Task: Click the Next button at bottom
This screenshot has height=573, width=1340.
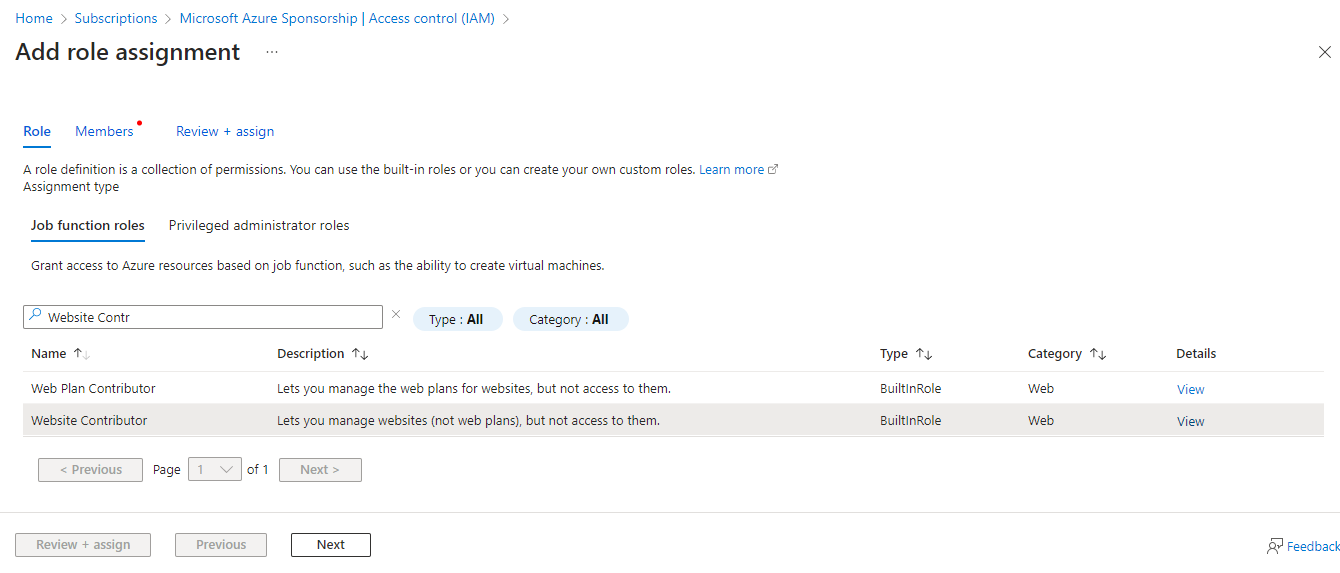Action: click(x=331, y=545)
